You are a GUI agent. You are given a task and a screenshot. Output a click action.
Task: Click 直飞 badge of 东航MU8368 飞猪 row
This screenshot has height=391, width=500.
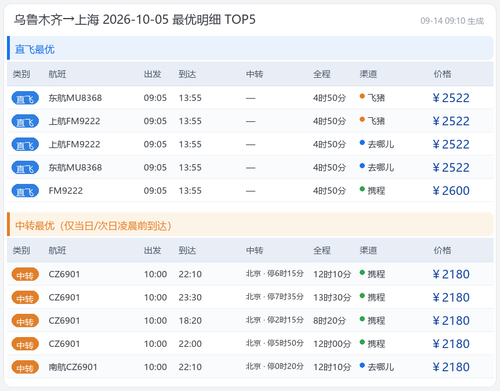25,98
